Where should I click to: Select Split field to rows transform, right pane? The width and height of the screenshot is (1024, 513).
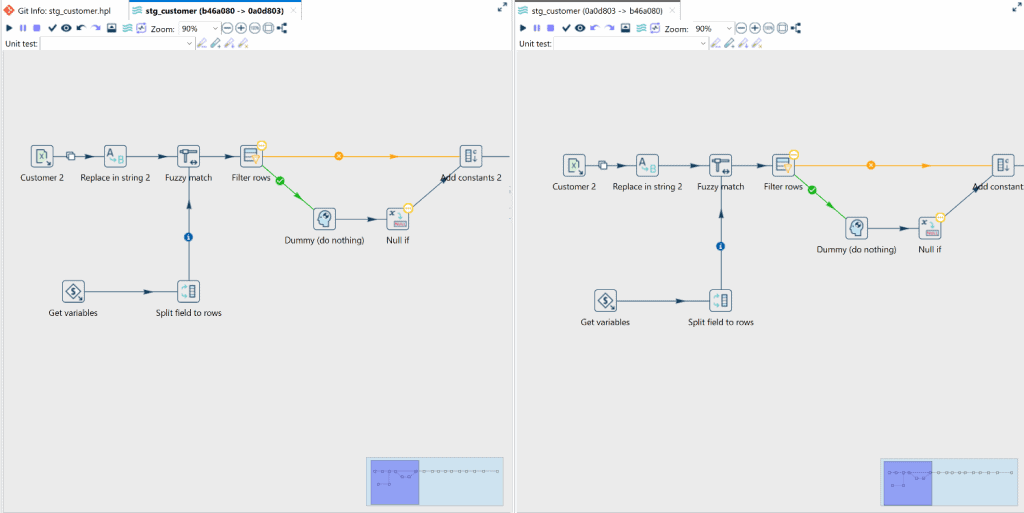click(x=721, y=301)
